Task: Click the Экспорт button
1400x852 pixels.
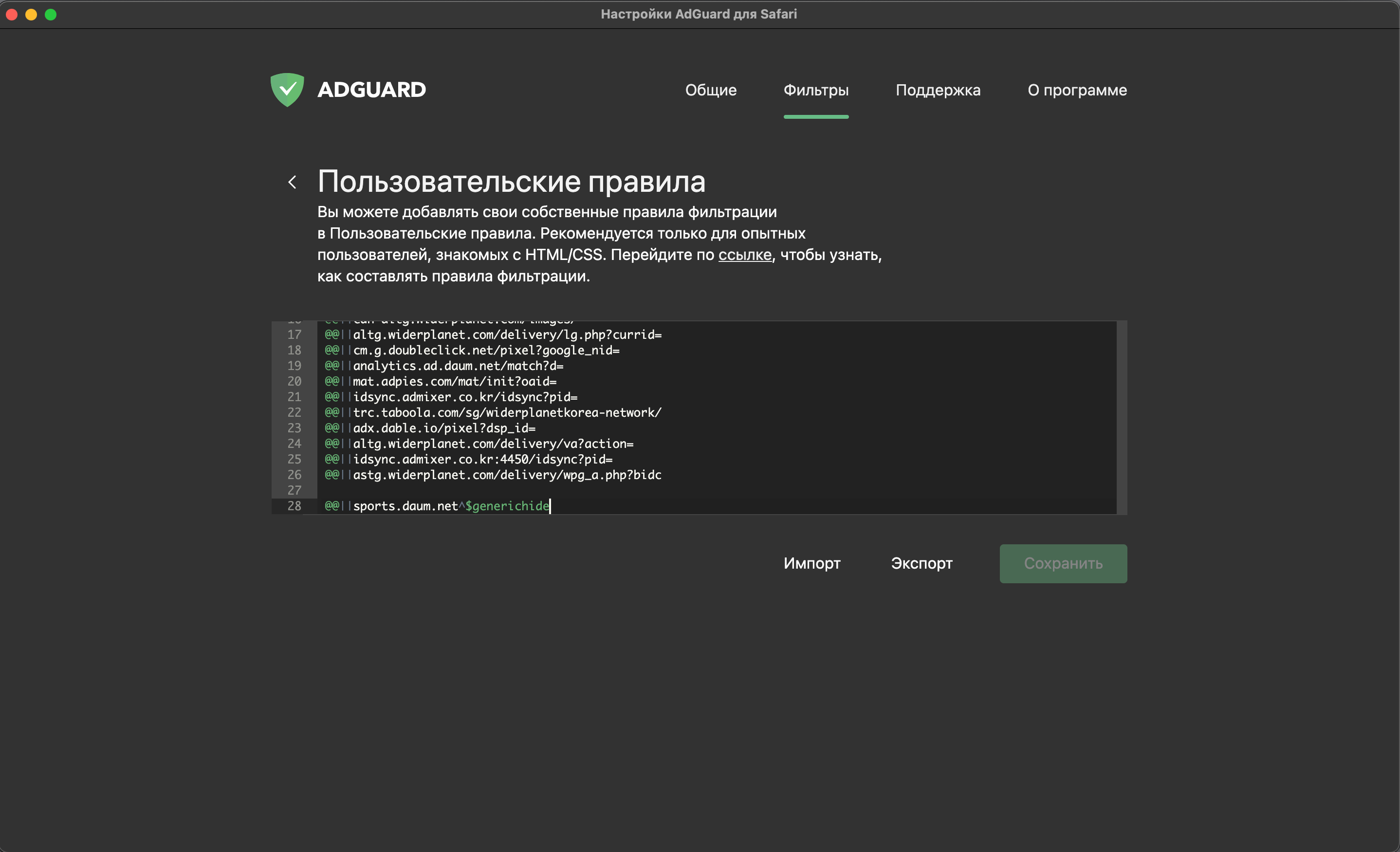Action: pyautogui.click(x=921, y=563)
